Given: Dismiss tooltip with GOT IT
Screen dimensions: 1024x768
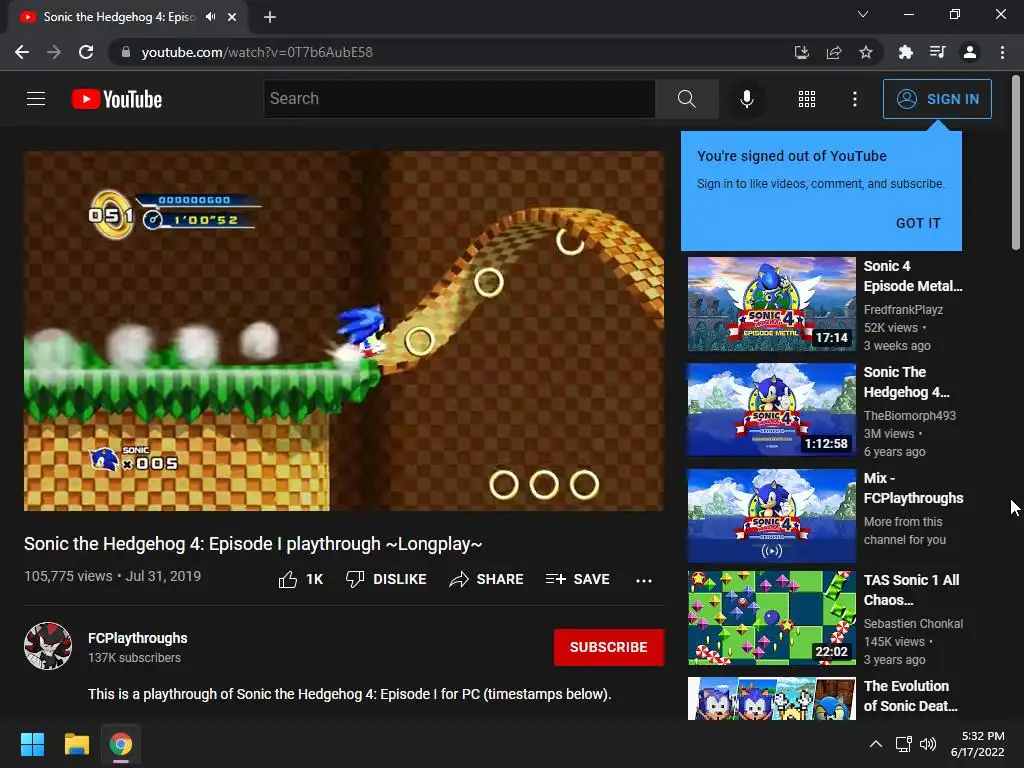Looking at the screenshot, I should tap(918, 223).
